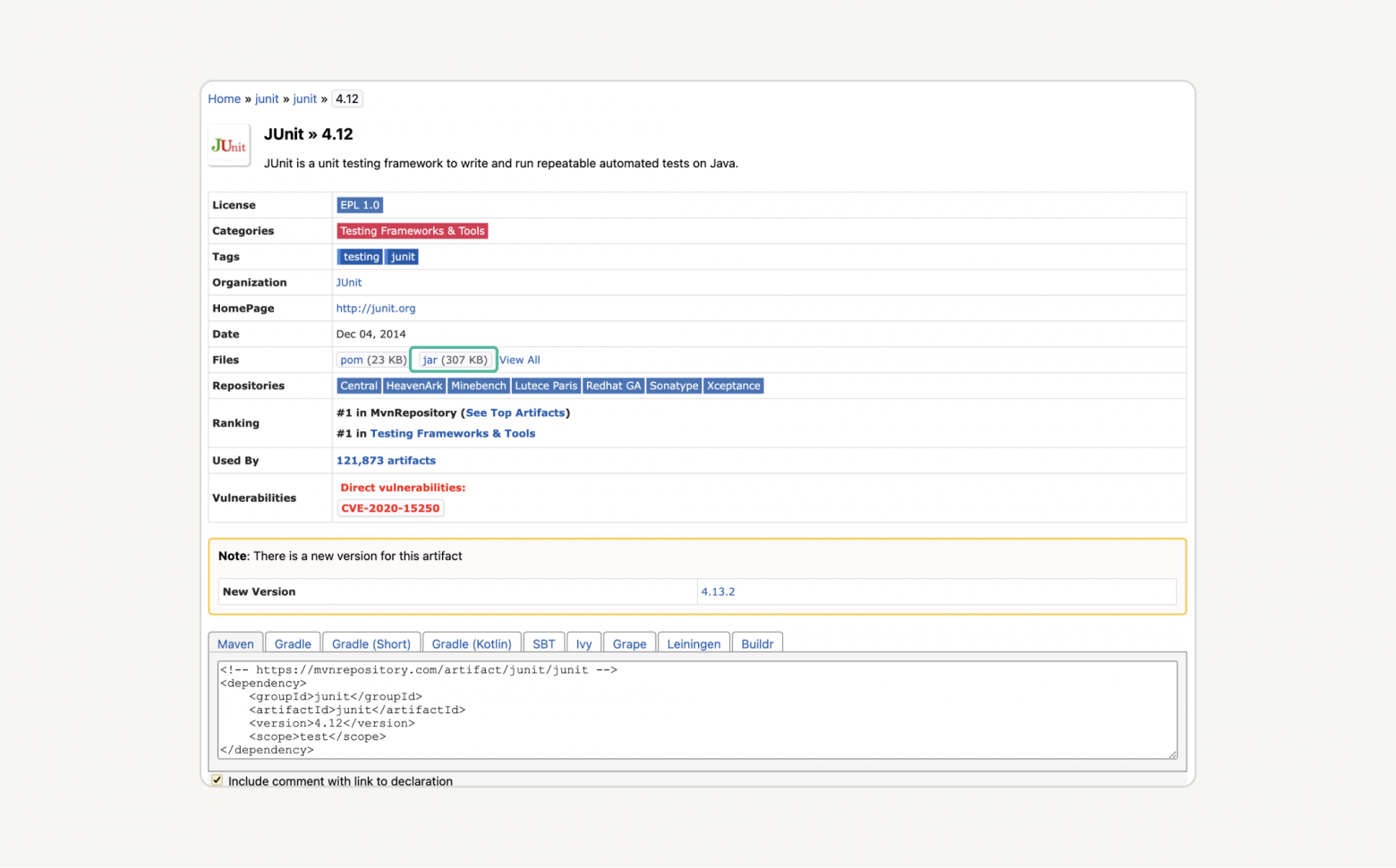Click the Direct vulnerabilities label
Screen dimensions: 1396x868
(x=403, y=488)
